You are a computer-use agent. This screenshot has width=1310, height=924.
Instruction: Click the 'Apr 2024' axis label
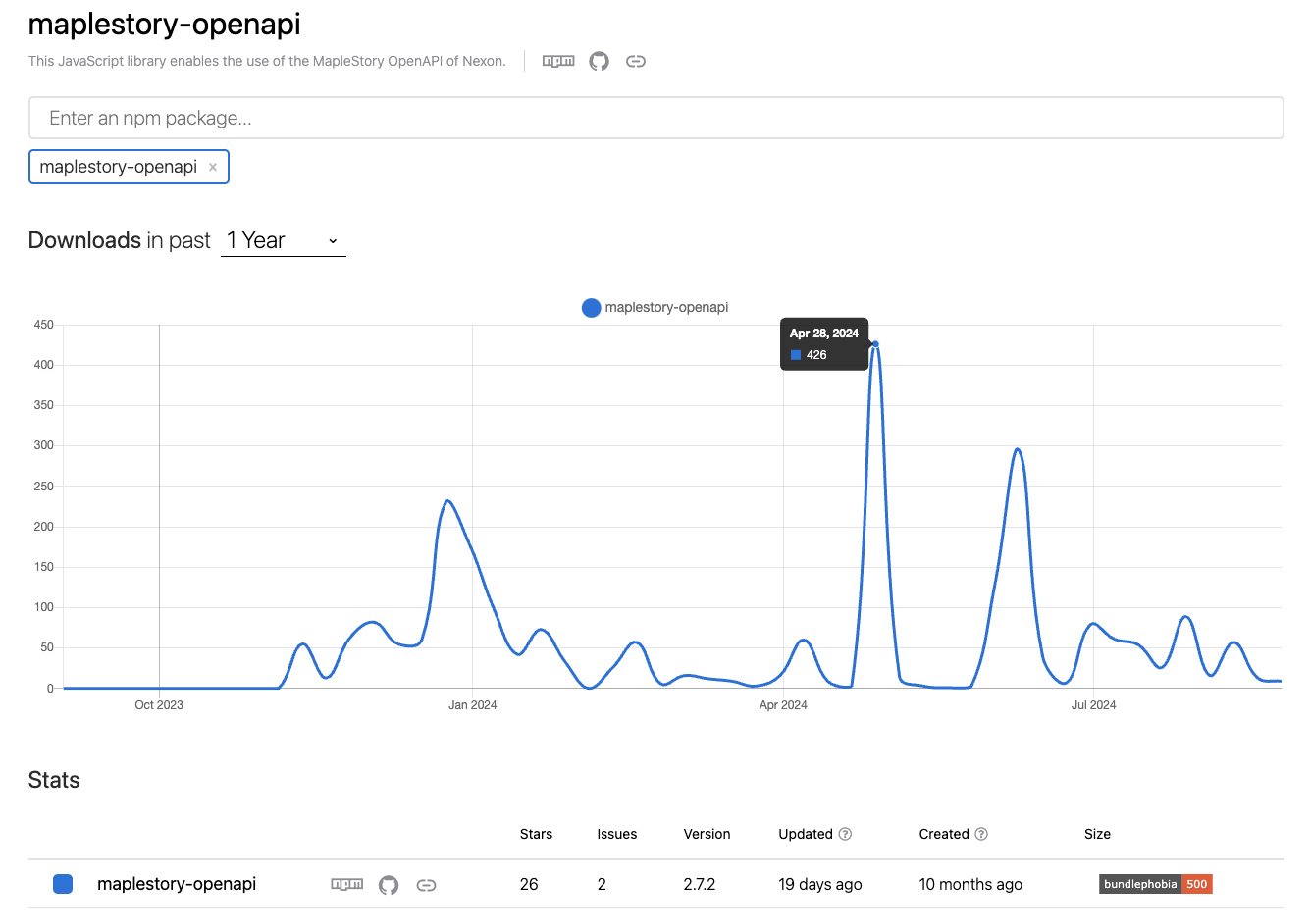tap(783, 705)
